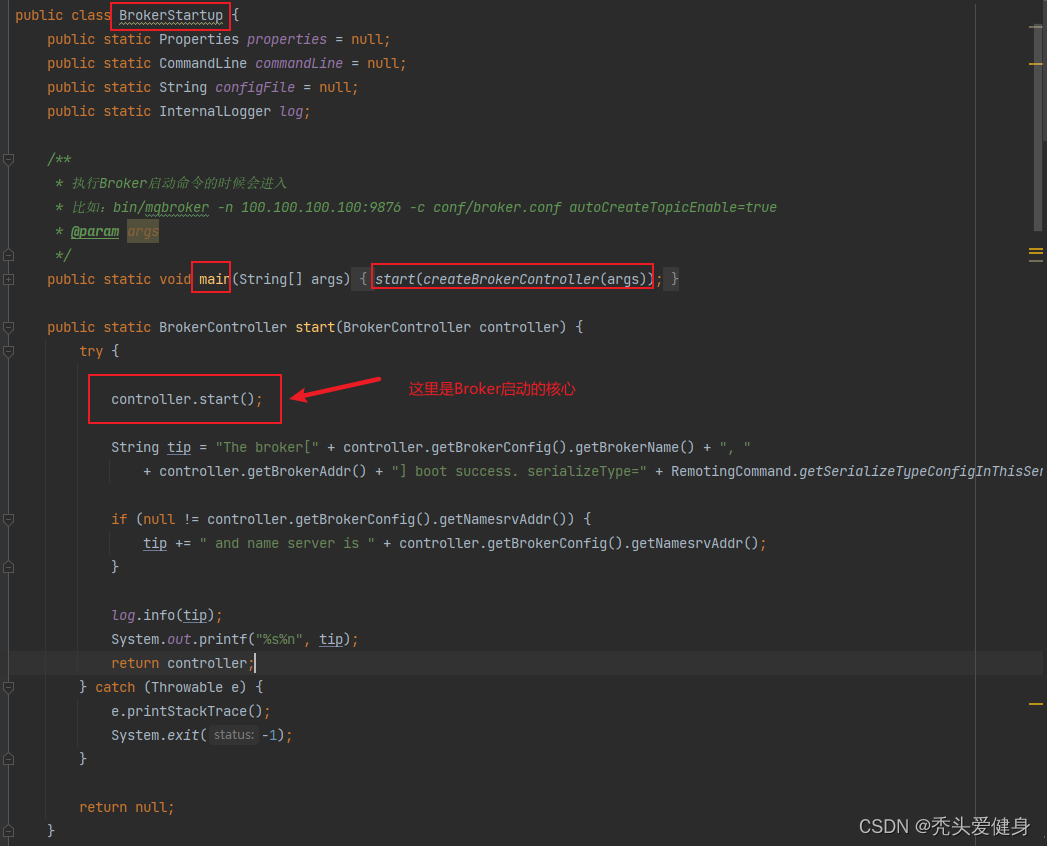Click the fold end marker beside "*/"
This screenshot has height=846, width=1047.
tap(9, 255)
